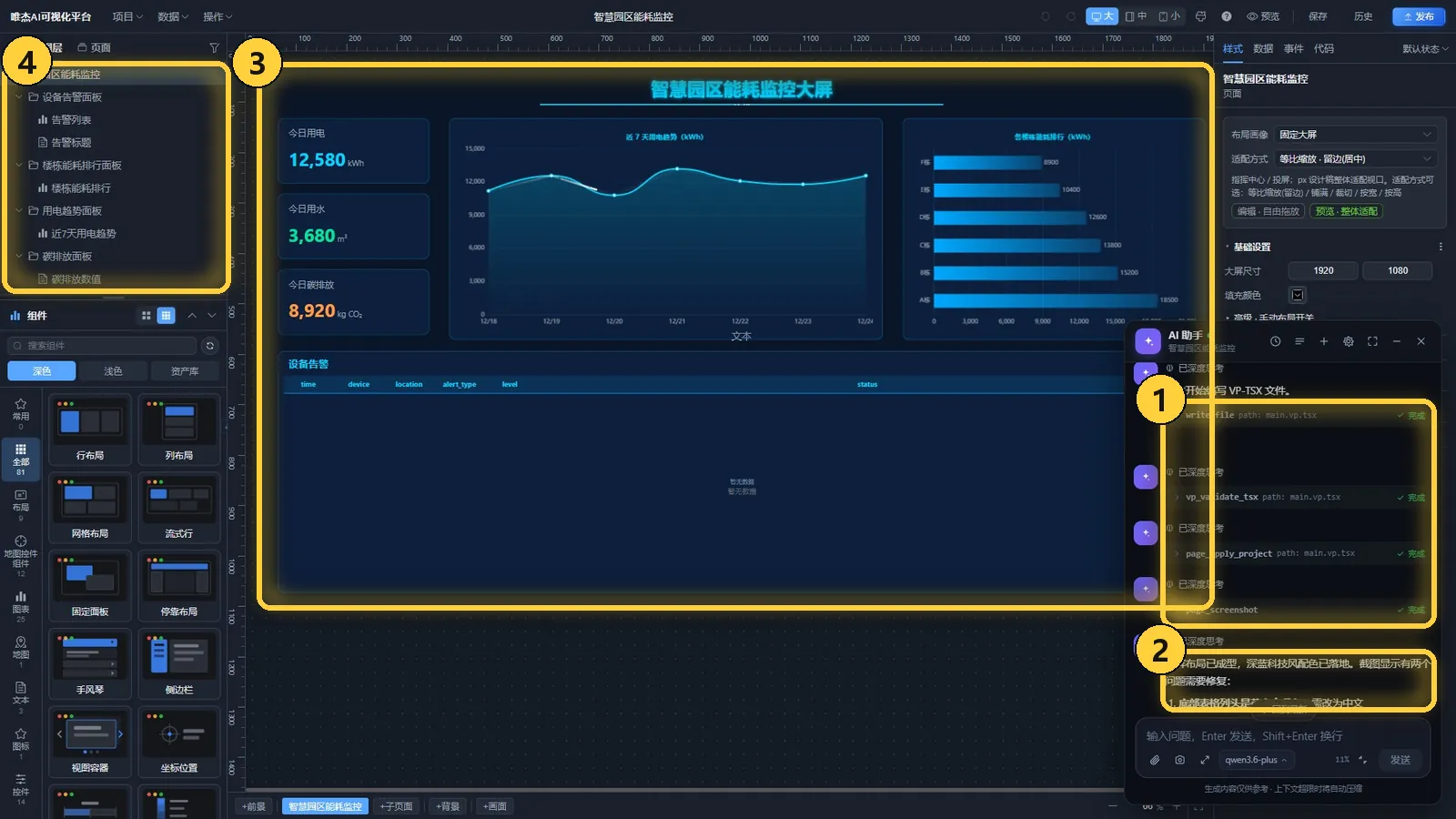Click the theme icon beside the help icon

[1201, 16]
